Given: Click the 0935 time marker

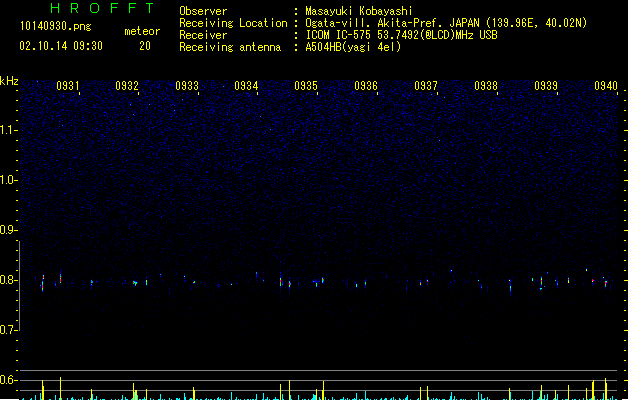Looking at the screenshot, I should point(306,86).
